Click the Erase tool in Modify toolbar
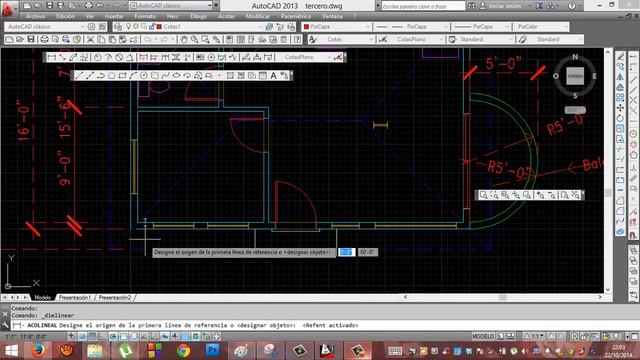 click(620, 56)
